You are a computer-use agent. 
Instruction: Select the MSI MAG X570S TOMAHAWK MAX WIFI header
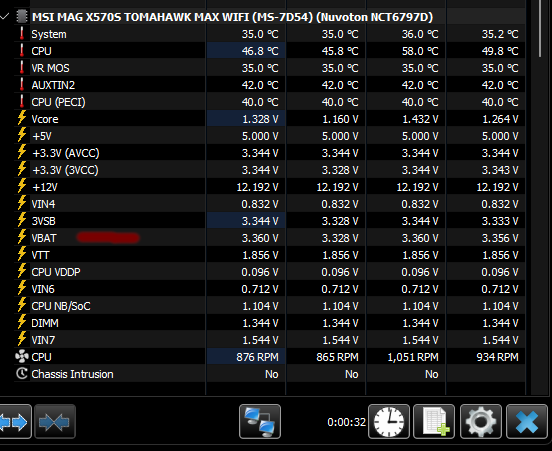tap(232, 17)
